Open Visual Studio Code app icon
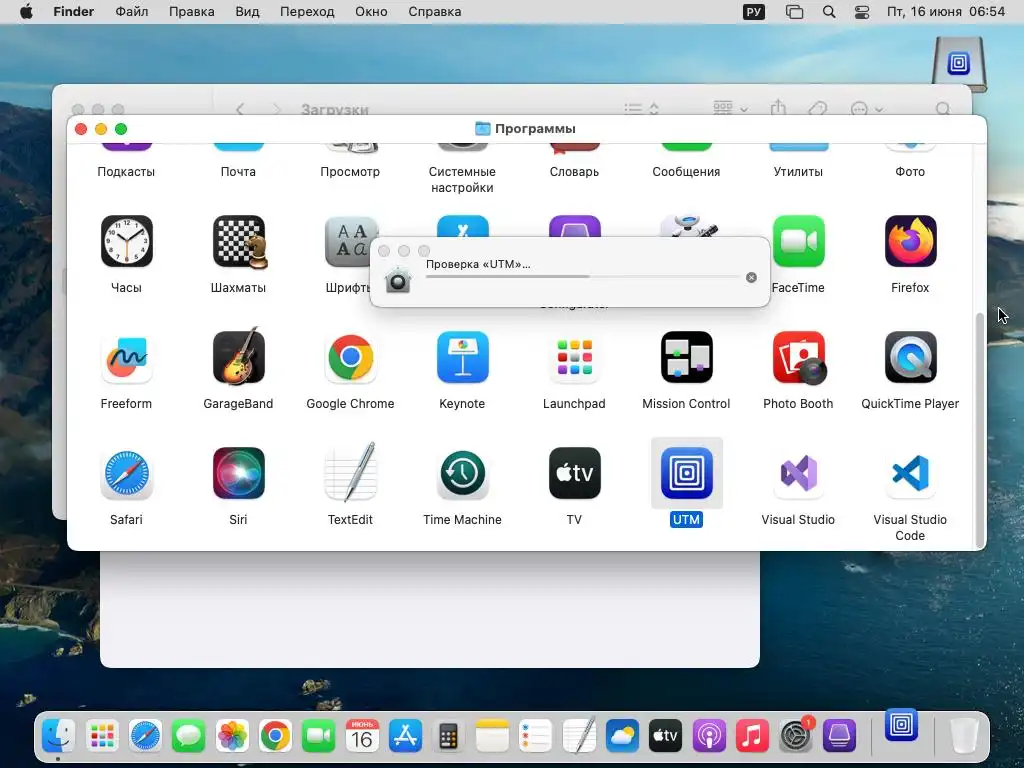The image size is (1024, 768). (x=910, y=473)
